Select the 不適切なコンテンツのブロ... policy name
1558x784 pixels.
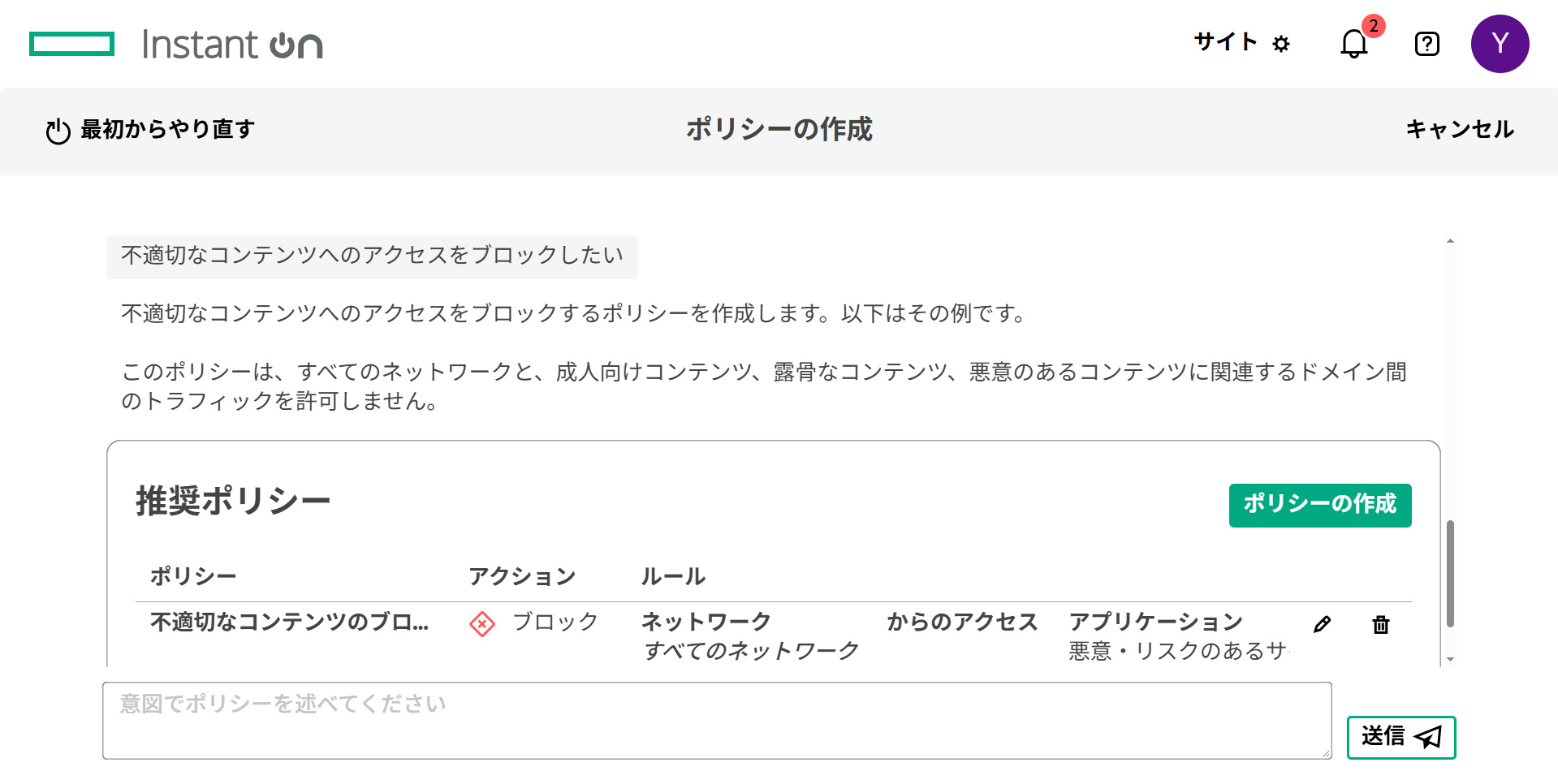tap(289, 622)
